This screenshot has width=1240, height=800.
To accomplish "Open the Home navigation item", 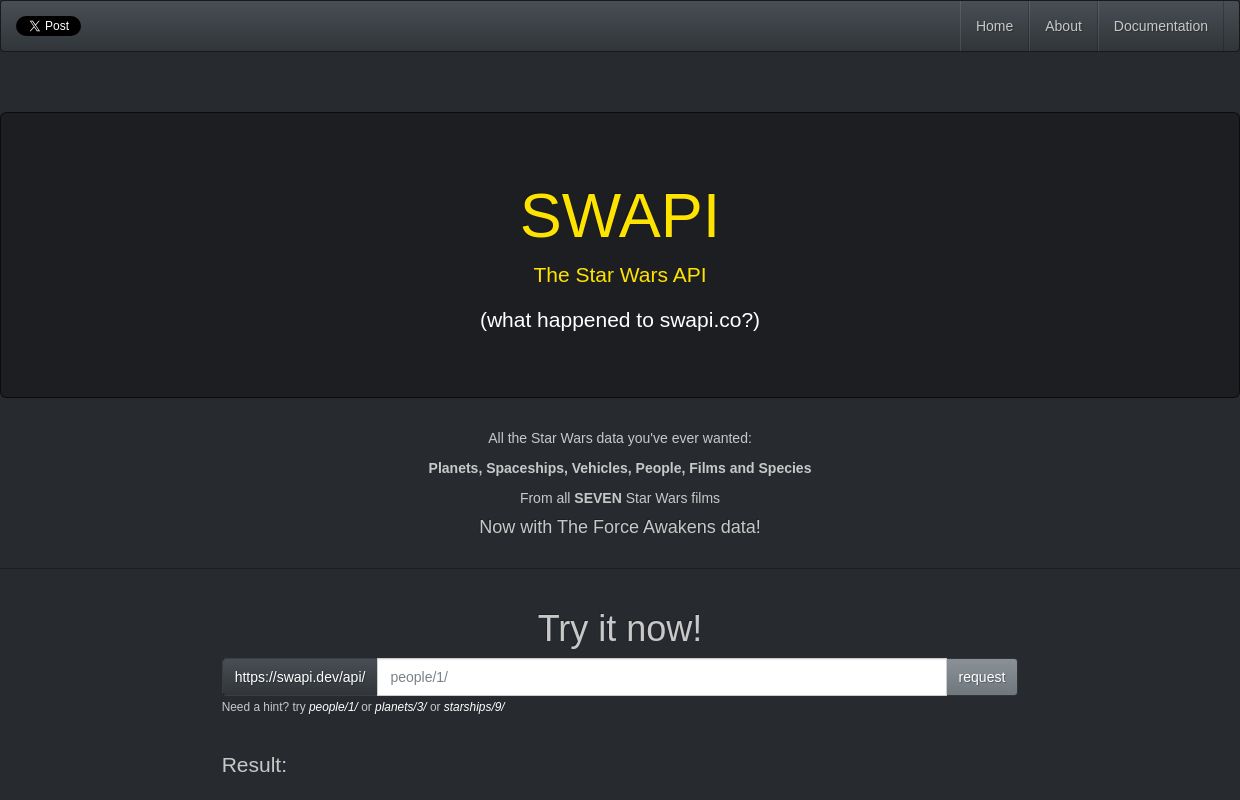I will tap(994, 26).
